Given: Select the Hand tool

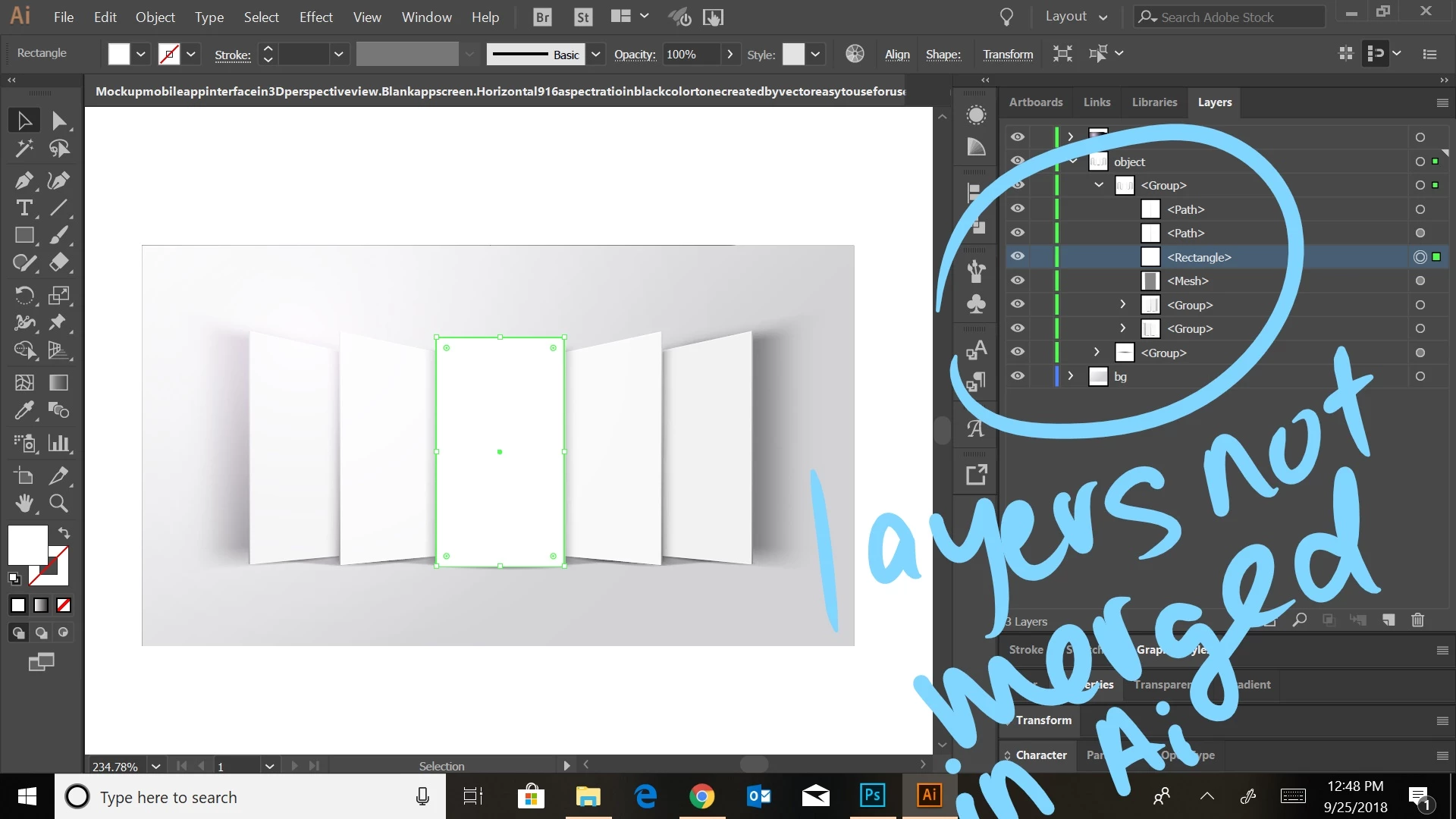Looking at the screenshot, I should pyautogui.click(x=24, y=503).
